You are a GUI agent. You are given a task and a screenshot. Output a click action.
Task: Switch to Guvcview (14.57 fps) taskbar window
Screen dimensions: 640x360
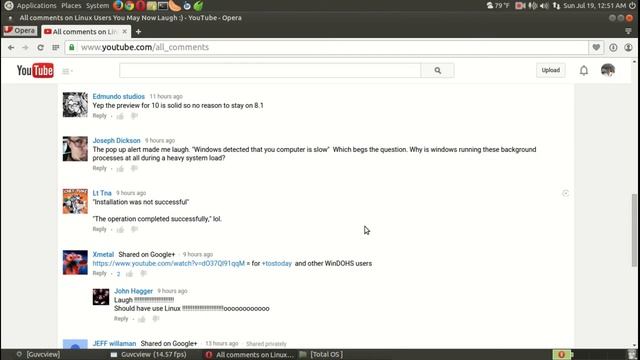[149, 354]
